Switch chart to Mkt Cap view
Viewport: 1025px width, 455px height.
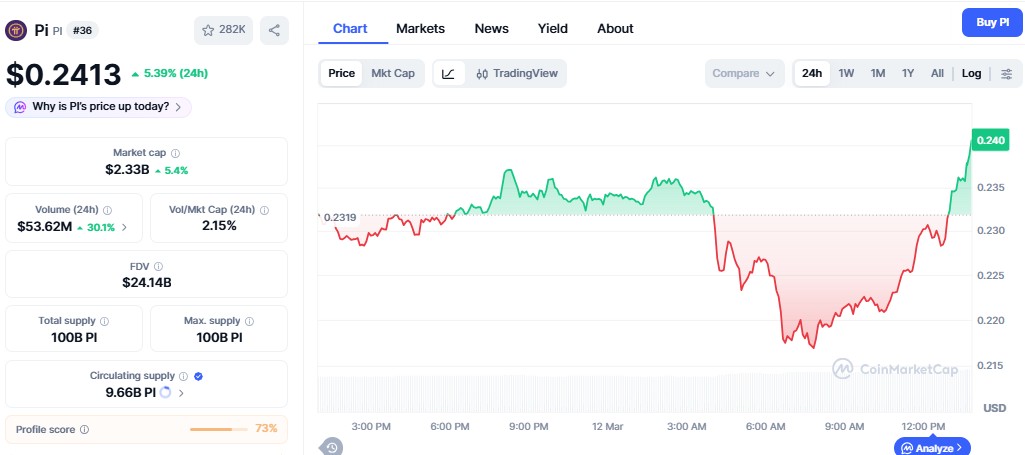point(393,73)
